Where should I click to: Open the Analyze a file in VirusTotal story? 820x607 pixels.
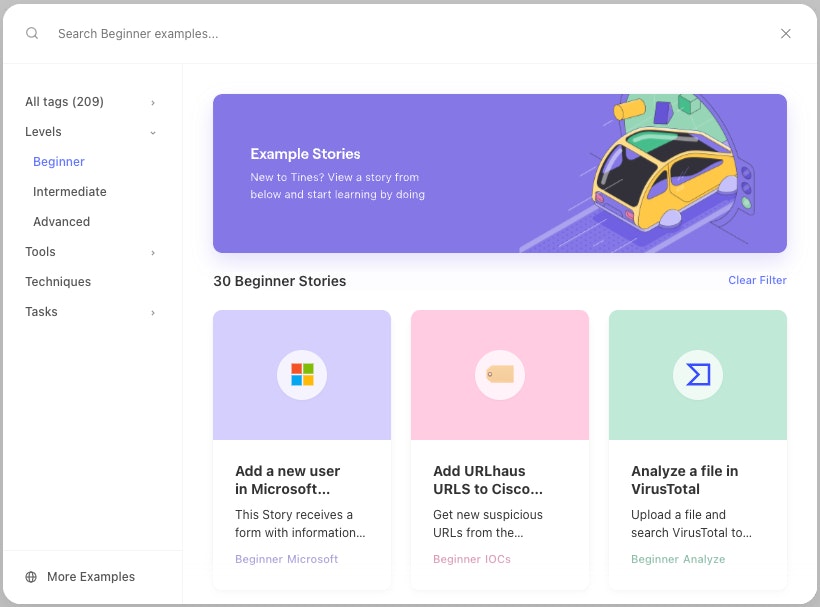click(685, 480)
